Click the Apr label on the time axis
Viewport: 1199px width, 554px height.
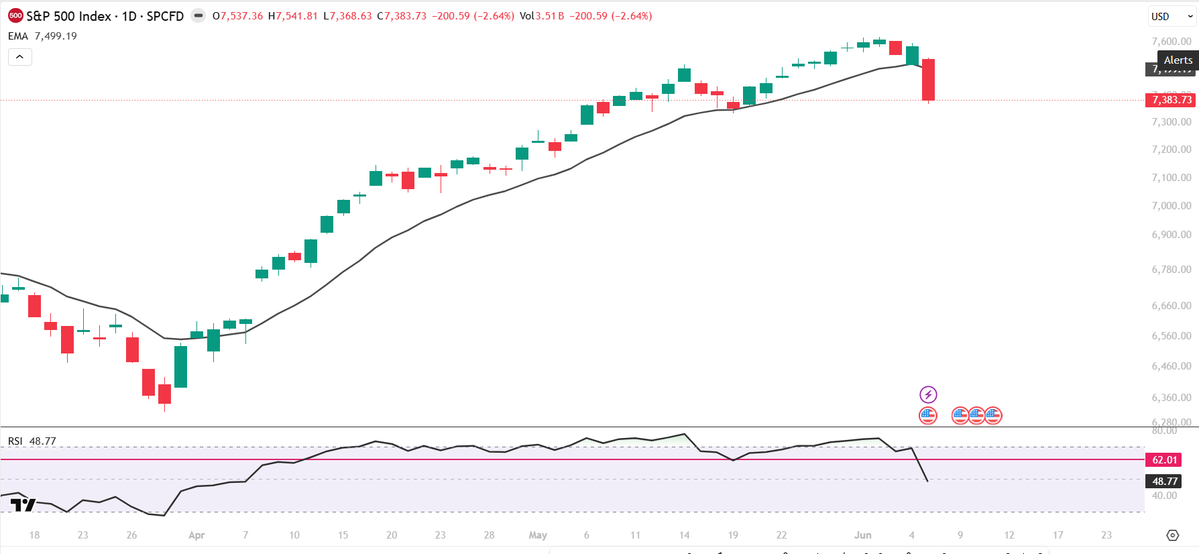[197, 536]
